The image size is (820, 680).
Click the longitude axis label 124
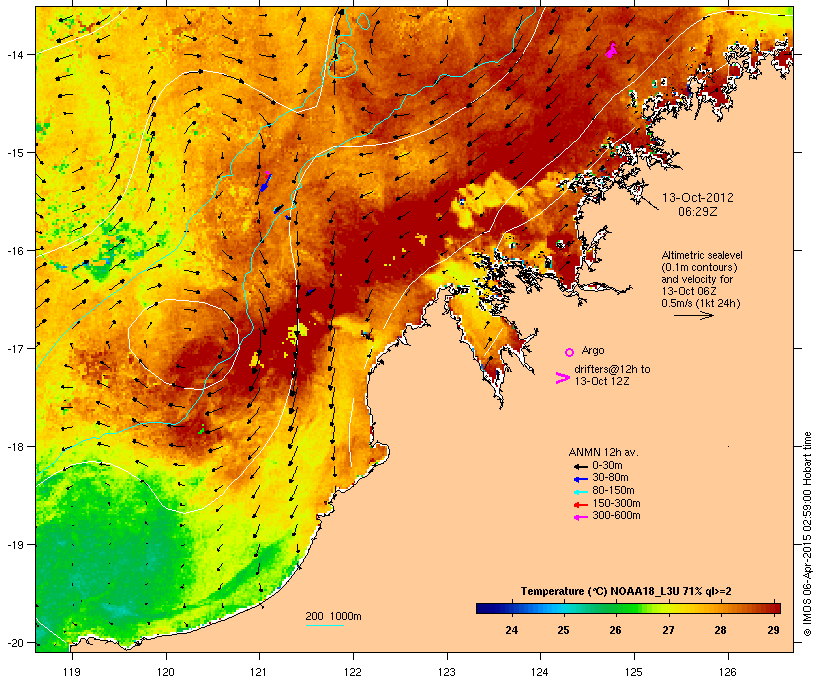coord(540,672)
